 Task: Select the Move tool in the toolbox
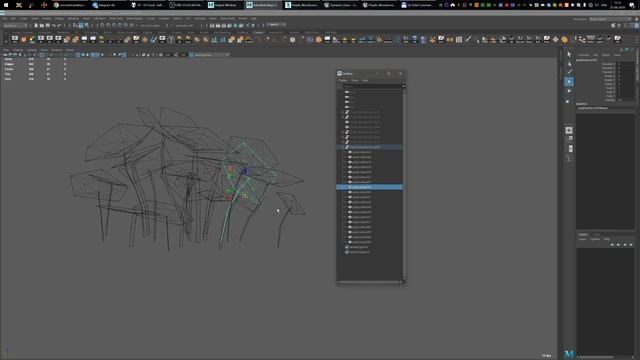(569, 82)
